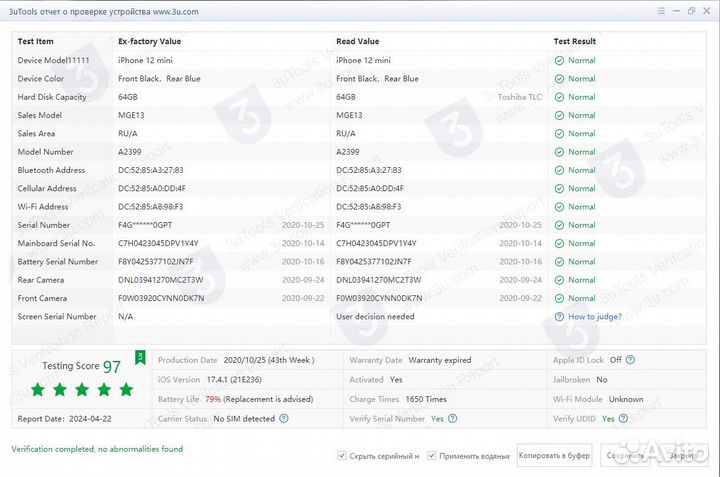Click the green check icon for Rear Camera
This screenshot has width=720, height=477.
coord(559,280)
